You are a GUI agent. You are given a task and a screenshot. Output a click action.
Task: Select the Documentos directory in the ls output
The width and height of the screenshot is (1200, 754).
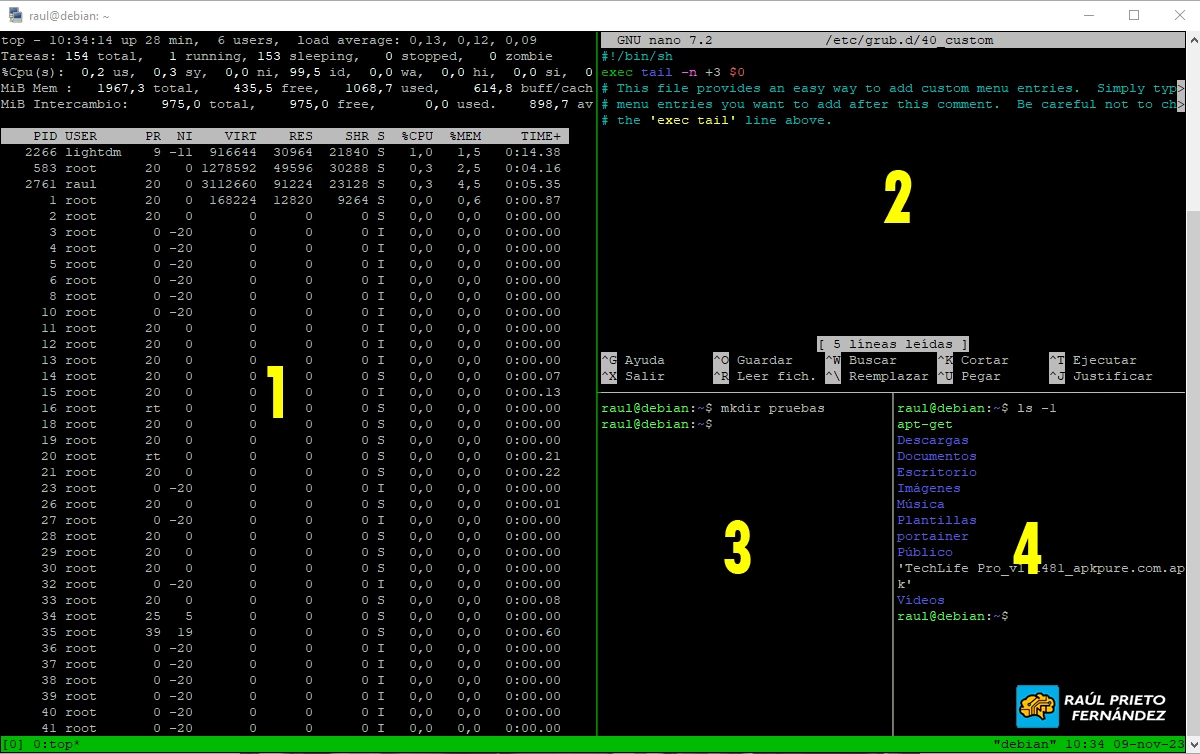[936, 456]
